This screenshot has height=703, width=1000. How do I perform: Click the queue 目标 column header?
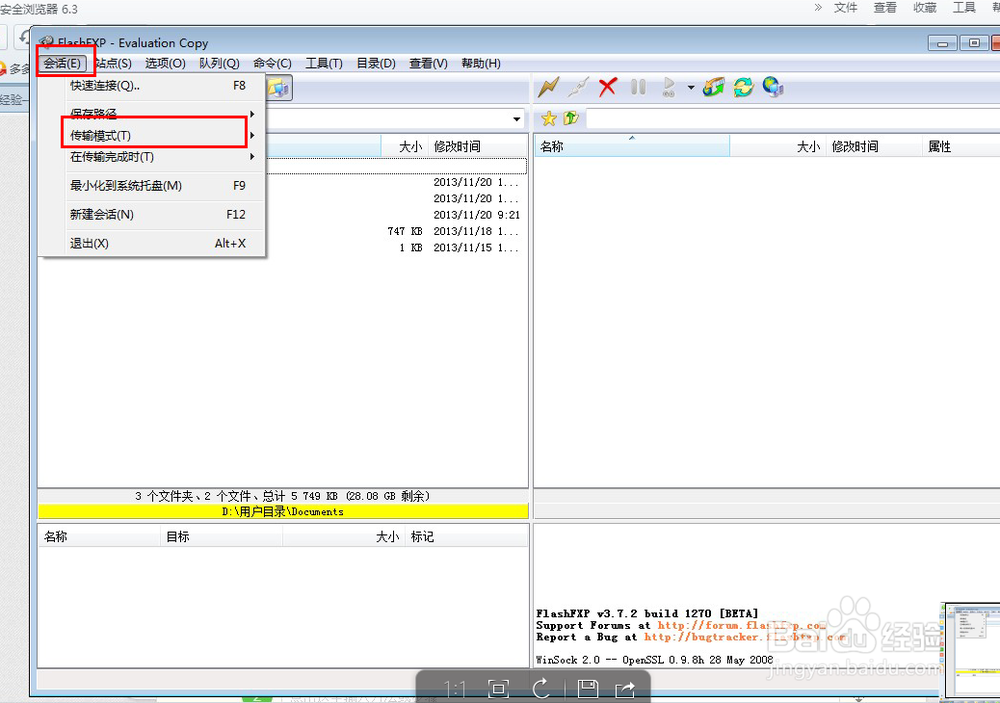221,536
